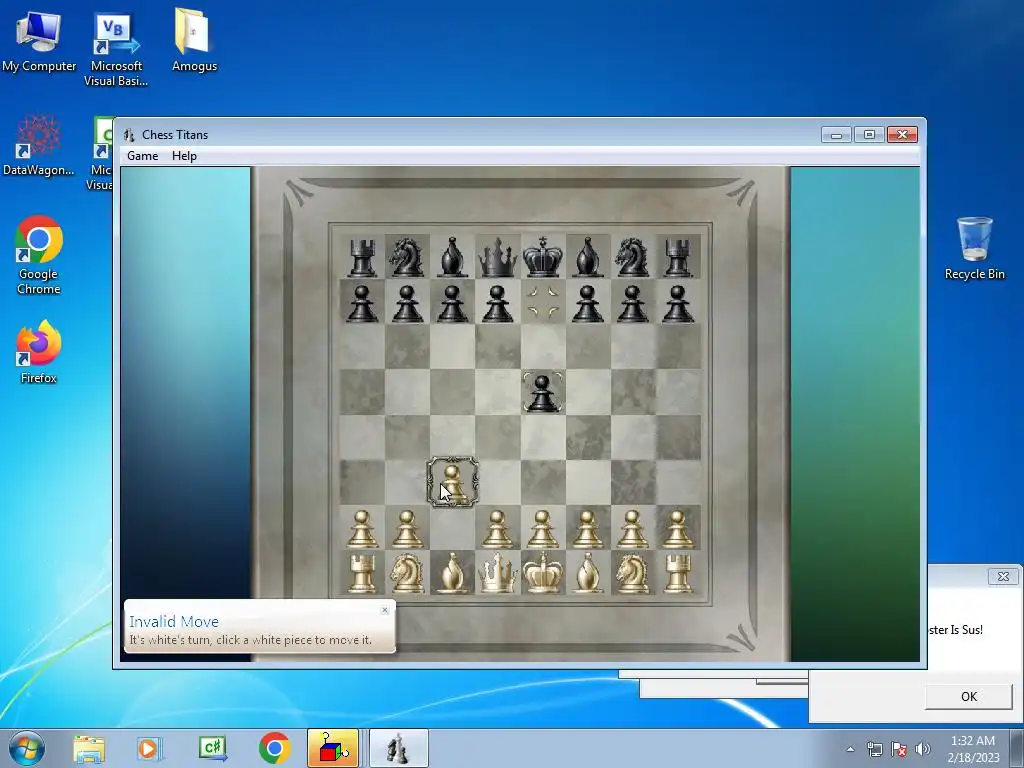Click the black pawn on d7
This screenshot has height=768, width=1024.
click(x=497, y=303)
